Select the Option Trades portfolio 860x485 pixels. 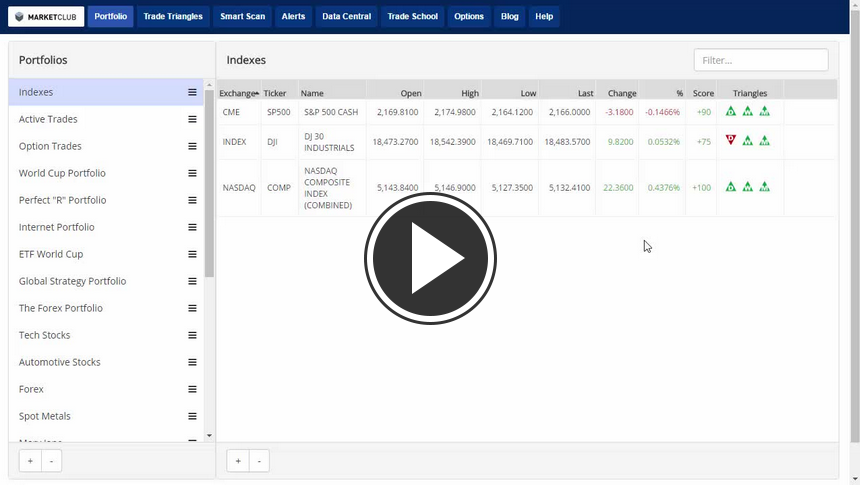(x=106, y=146)
